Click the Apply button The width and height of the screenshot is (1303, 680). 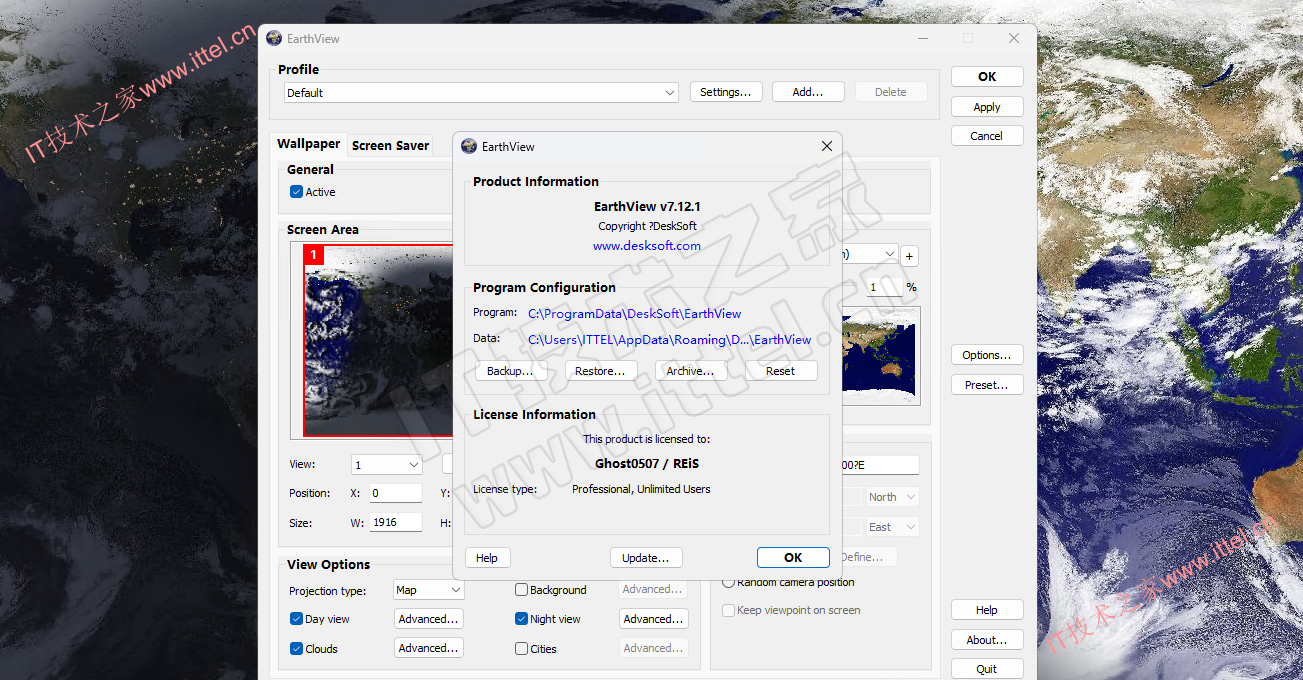tap(987, 107)
